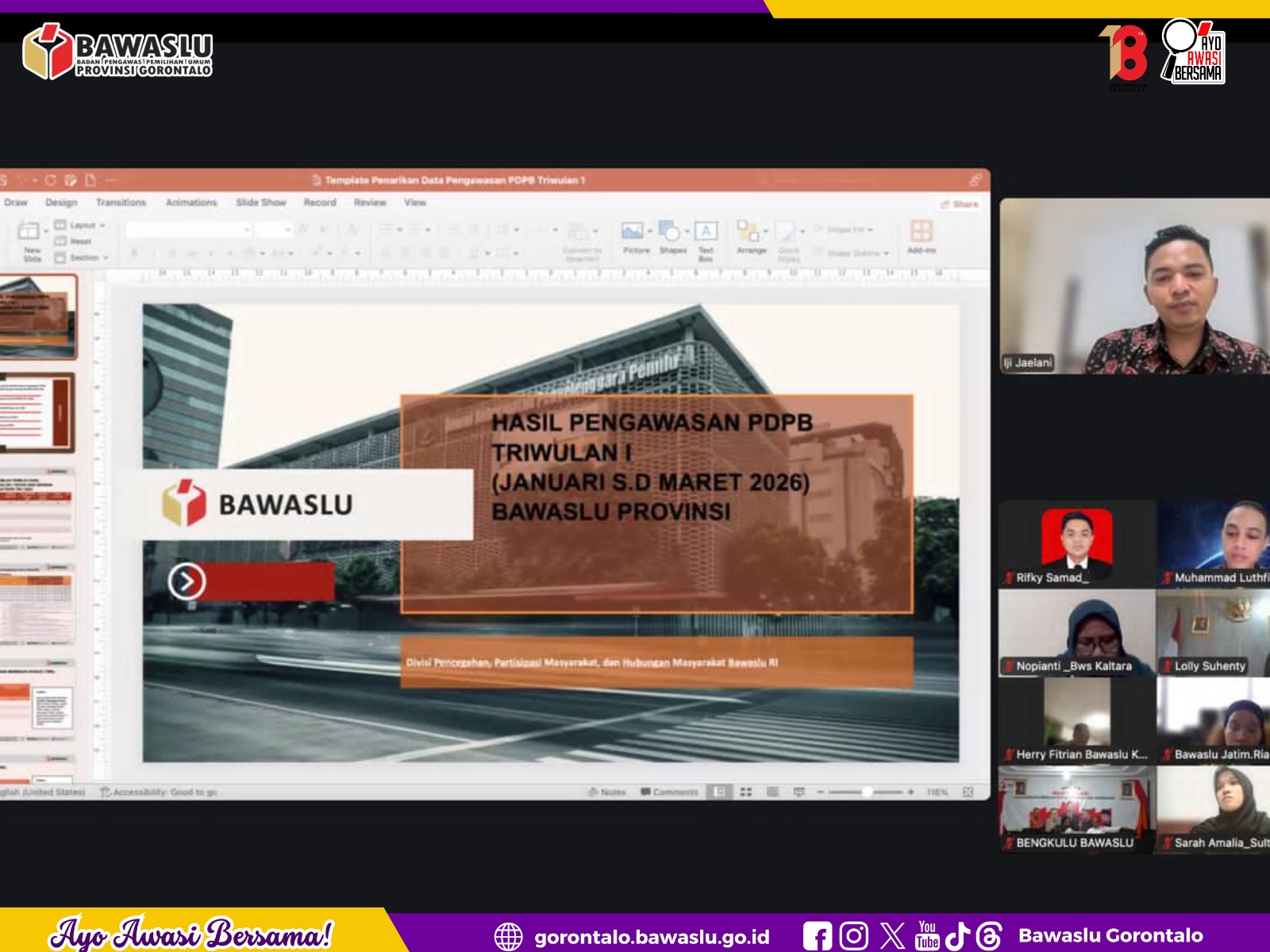1270x952 pixels.
Task: Open the Review tab
Action: (370, 202)
